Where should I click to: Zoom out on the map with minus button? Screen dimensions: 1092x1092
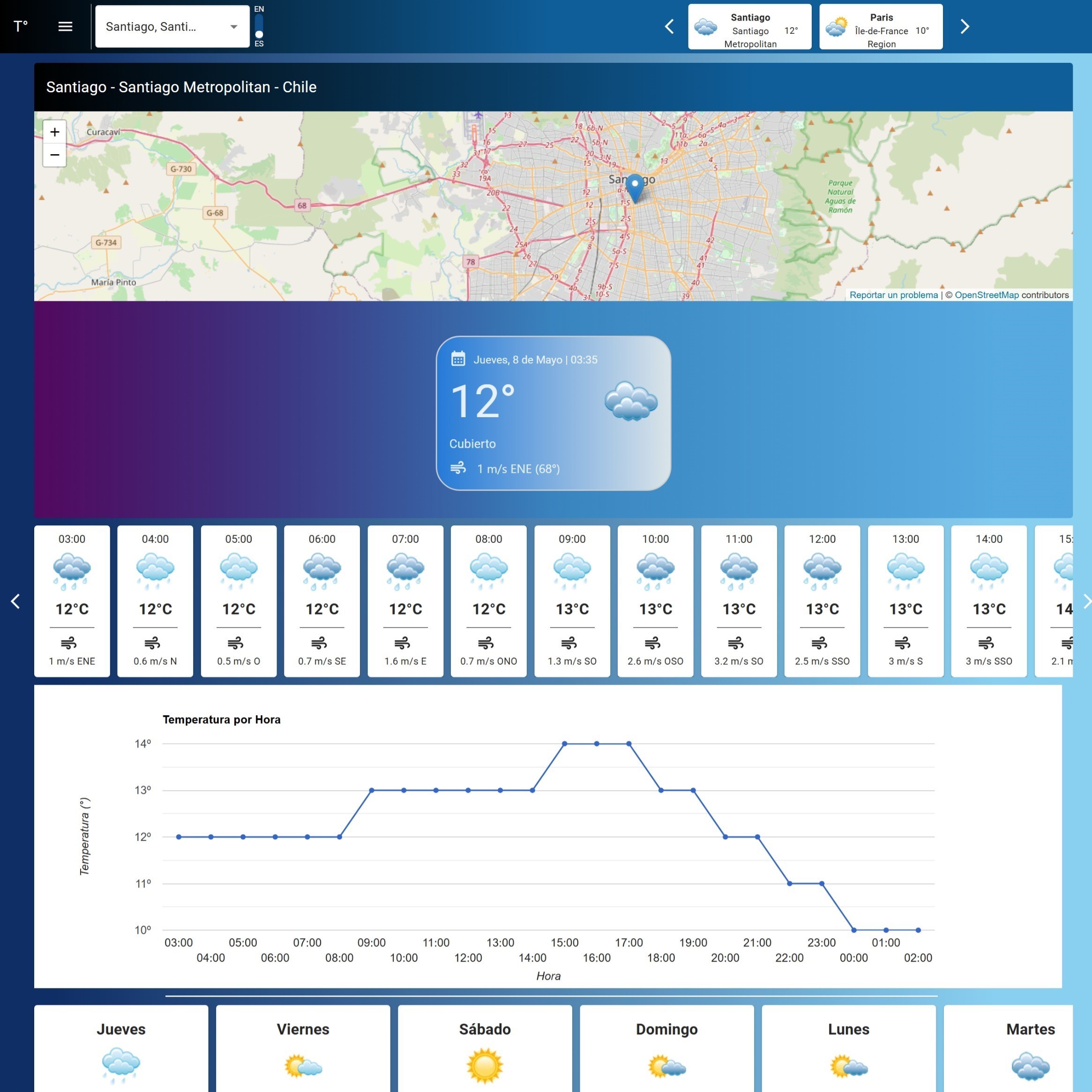pos(54,154)
